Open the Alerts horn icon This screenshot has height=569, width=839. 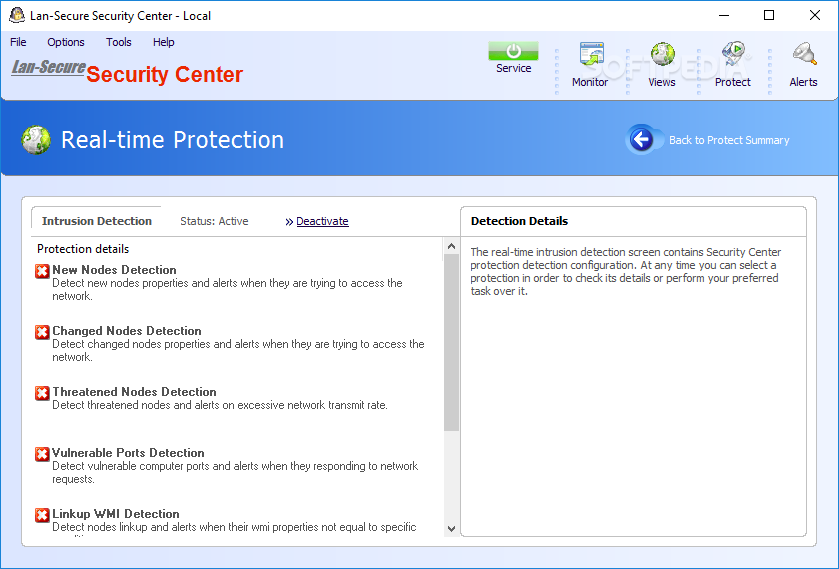click(804, 54)
